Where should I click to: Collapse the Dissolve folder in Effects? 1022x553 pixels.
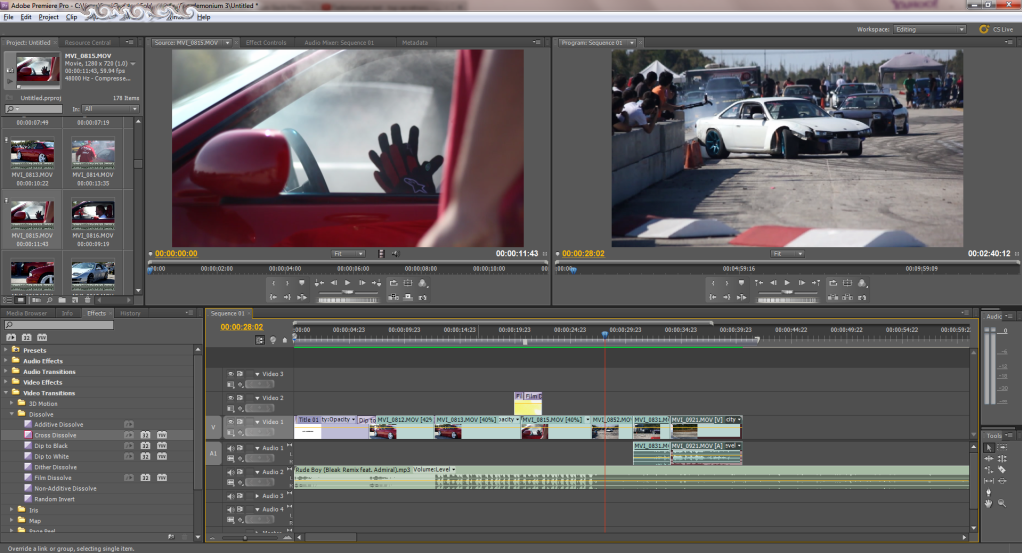12,414
